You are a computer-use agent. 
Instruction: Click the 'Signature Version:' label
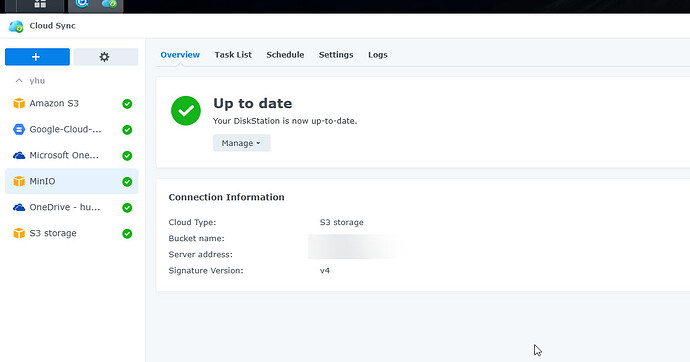click(206, 271)
